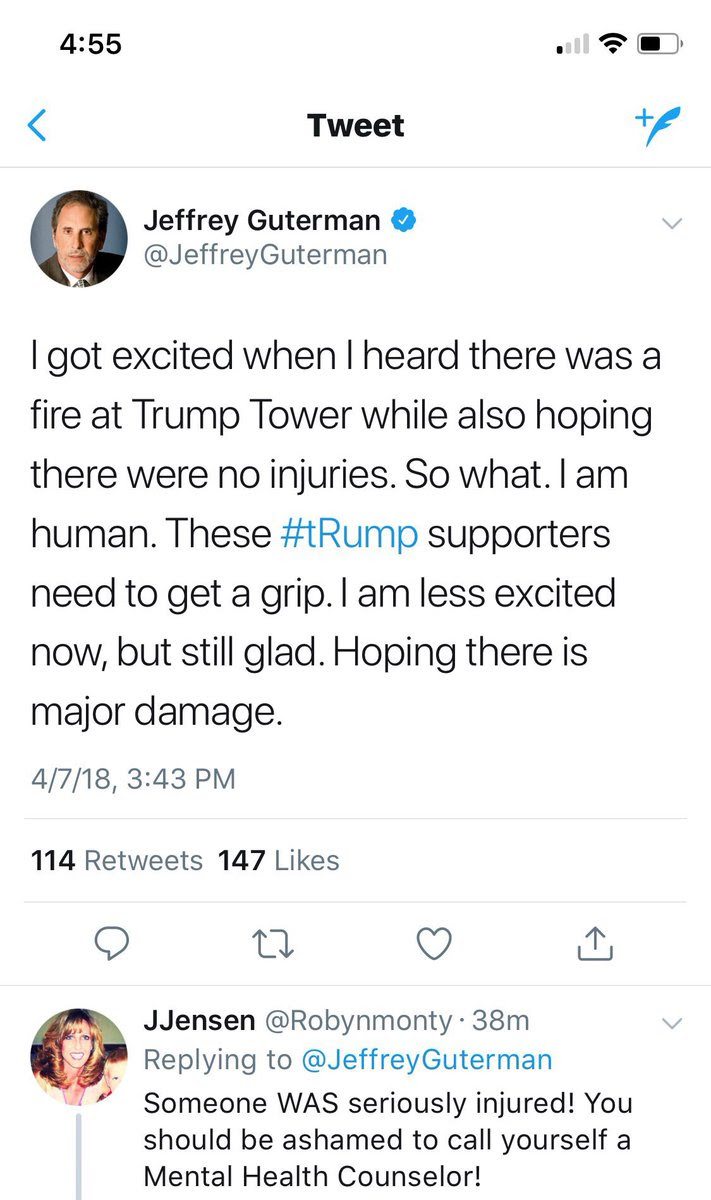Open JJensen's profile avatar
Viewport: 711px width, 1200px height.
coord(79,1056)
